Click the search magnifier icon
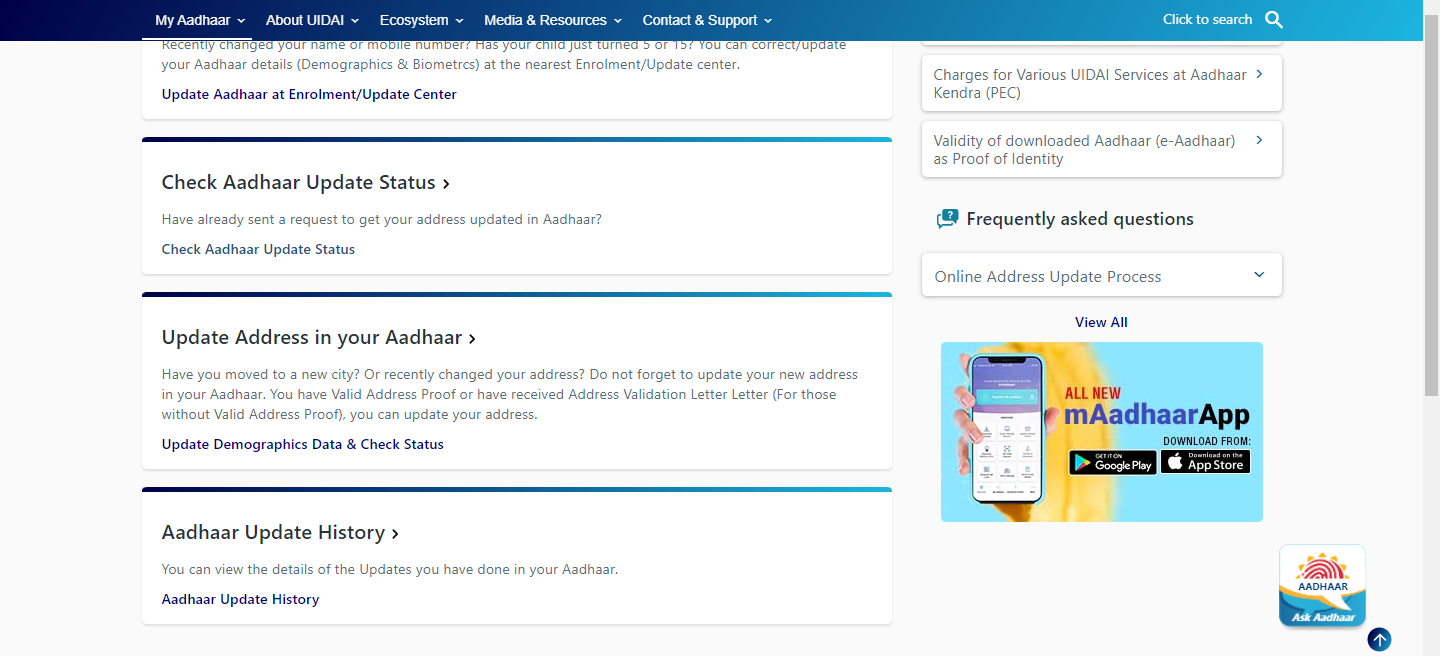This screenshot has width=1440, height=656. [1274, 20]
